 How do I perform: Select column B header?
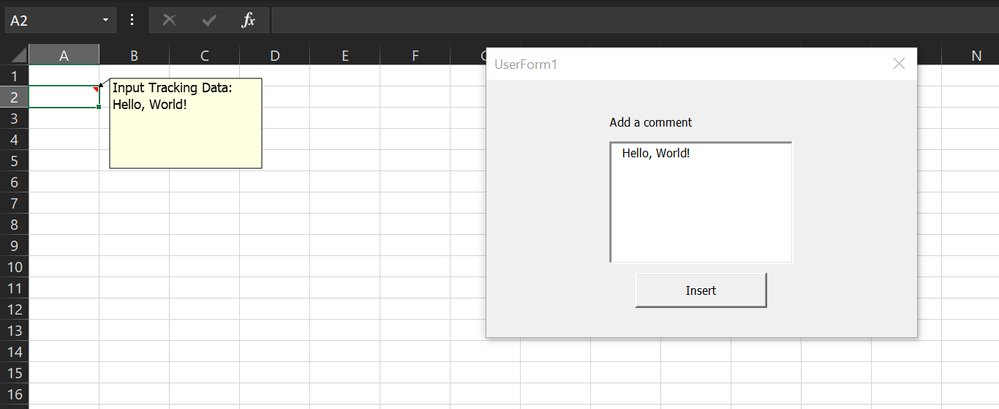click(x=134, y=55)
